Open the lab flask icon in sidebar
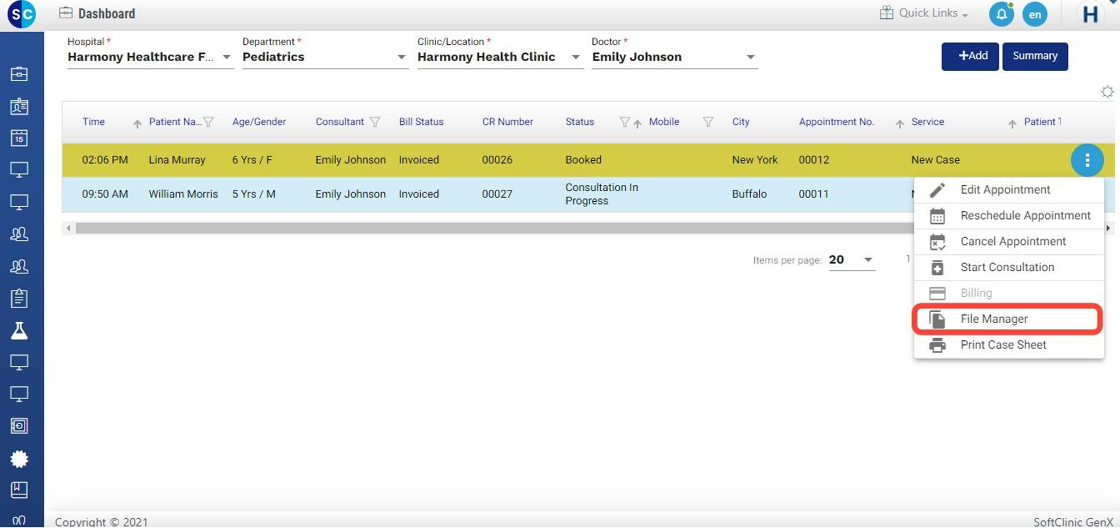The image size is (1120, 528). click(x=19, y=331)
